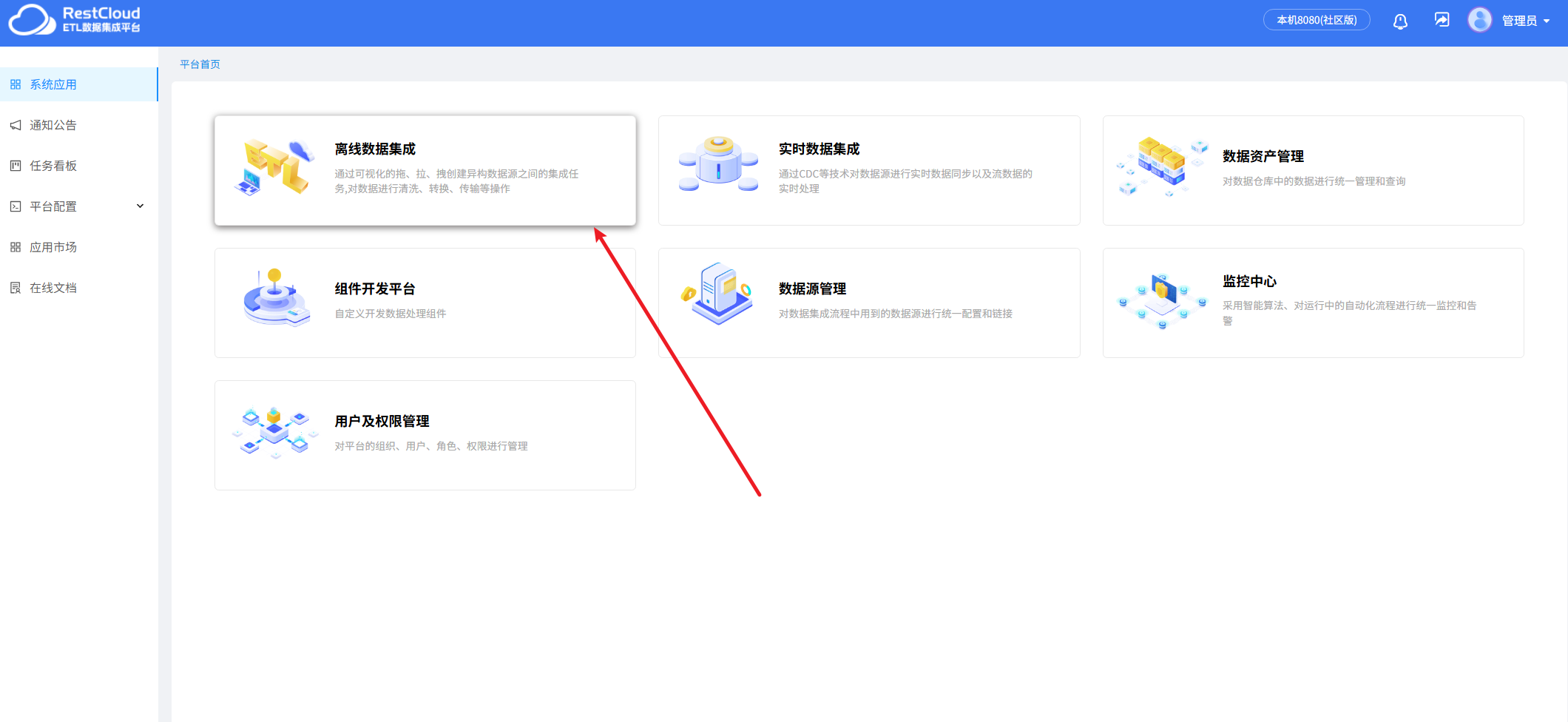Click the logout arrow icon in header
The width and height of the screenshot is (1568, 722).
coord(1441,19)
